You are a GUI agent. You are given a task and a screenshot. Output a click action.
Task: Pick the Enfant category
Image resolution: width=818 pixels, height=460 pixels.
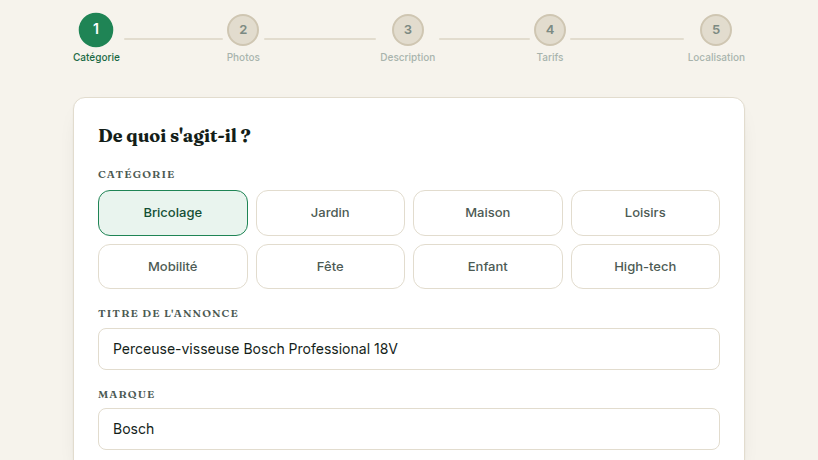point(488,267)
